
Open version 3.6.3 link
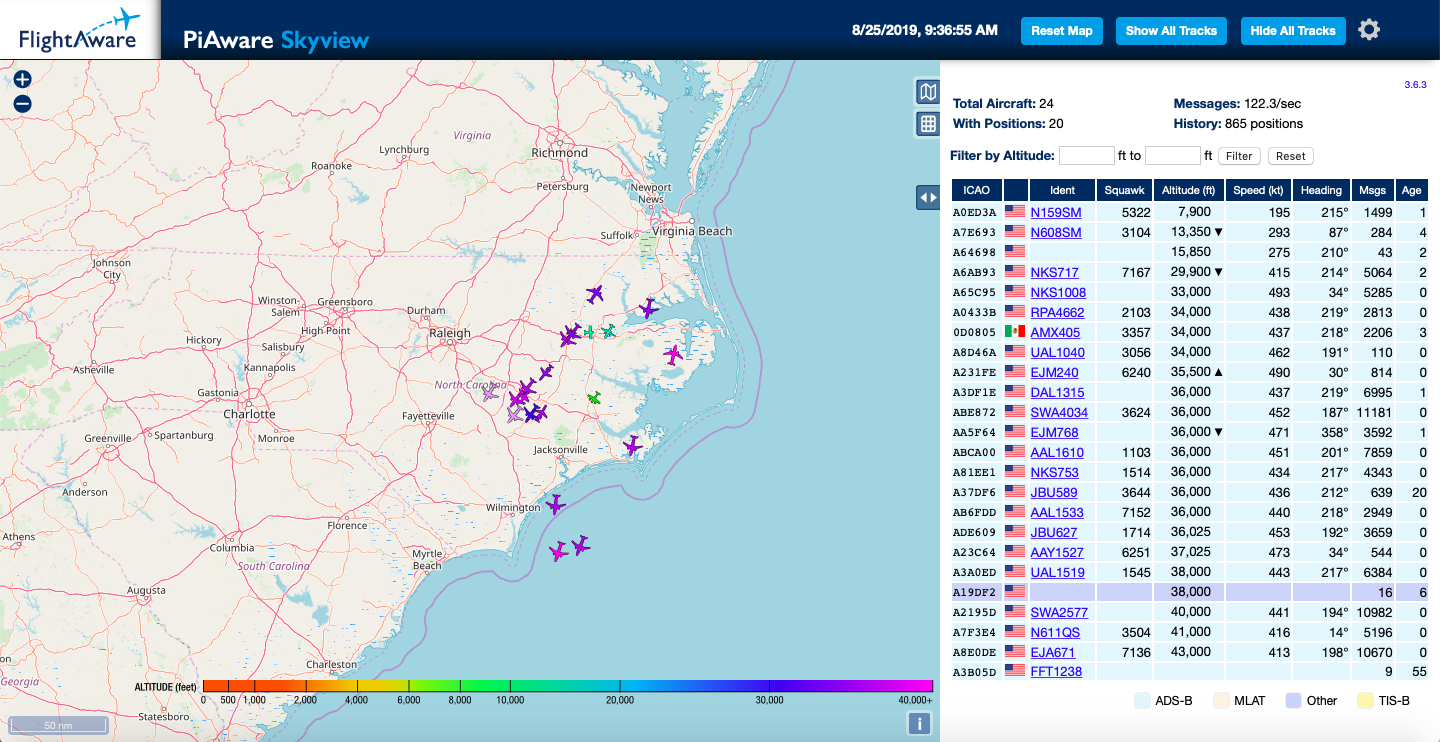[x=1415, y=85]
